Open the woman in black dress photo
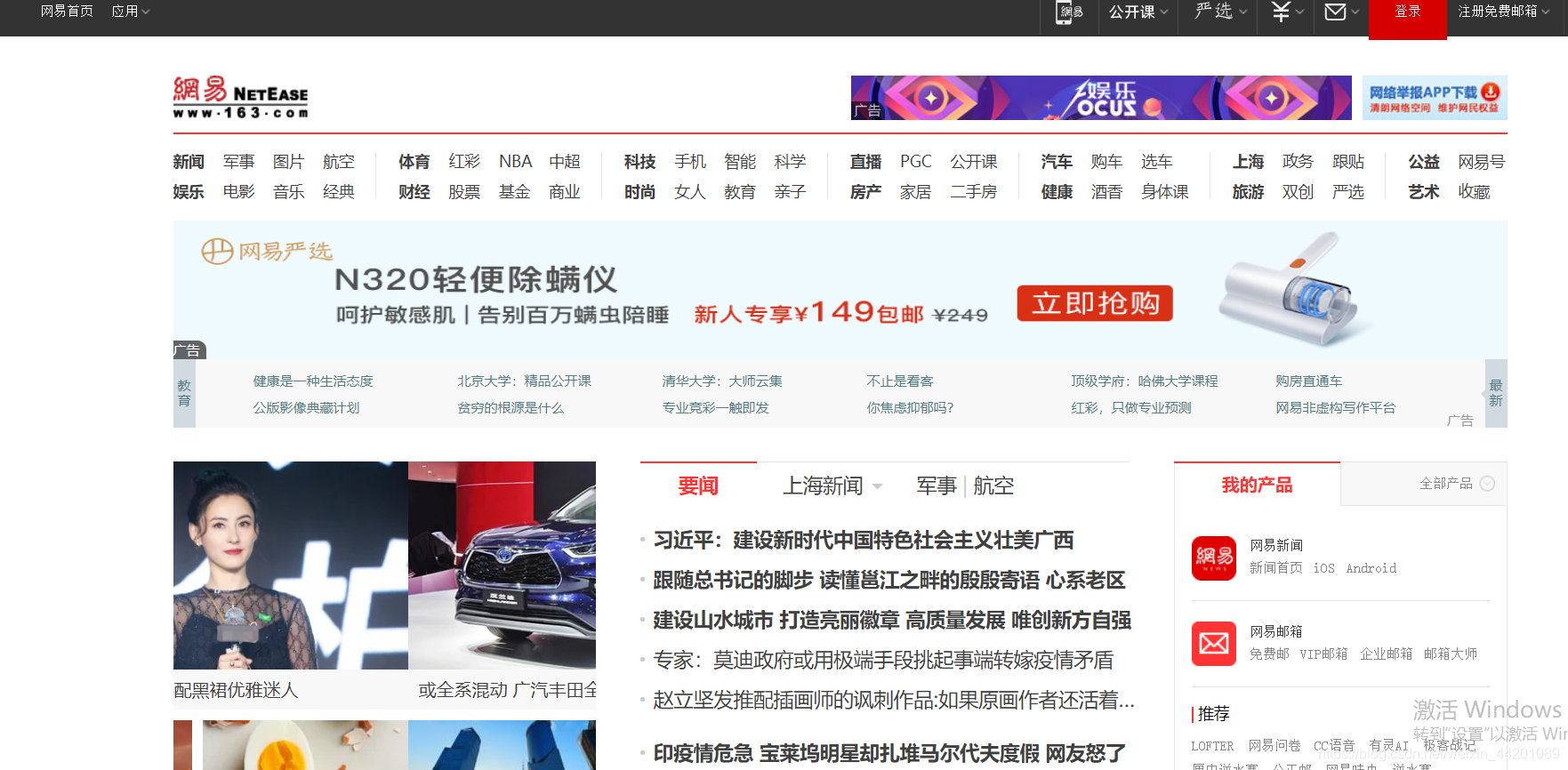The height and width of the screenshot is (770, 1568). tap(291, 565)
